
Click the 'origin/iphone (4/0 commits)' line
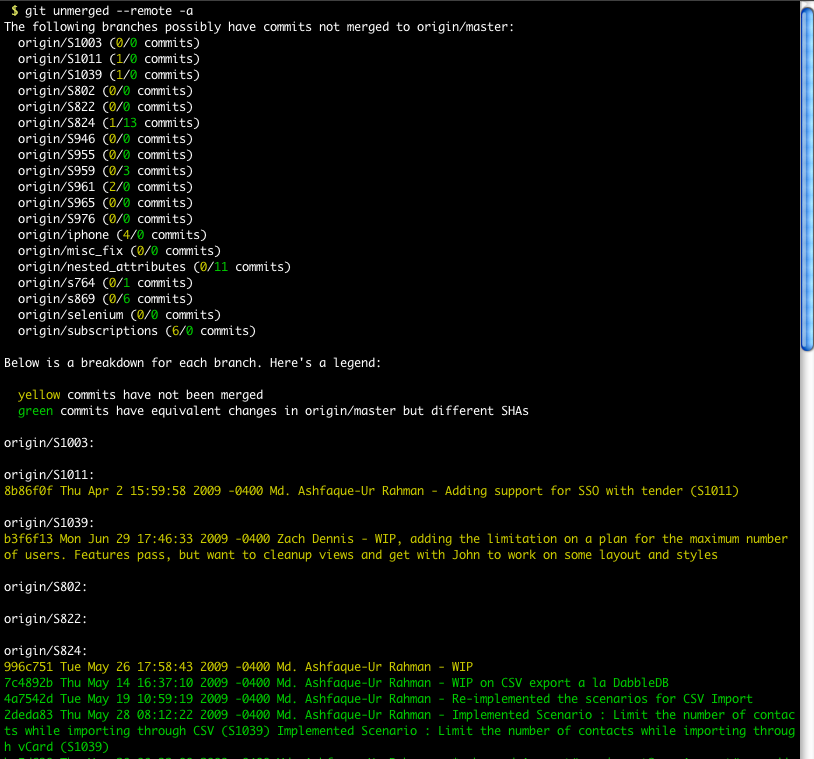pyautogui.click(x=112, y=235)
